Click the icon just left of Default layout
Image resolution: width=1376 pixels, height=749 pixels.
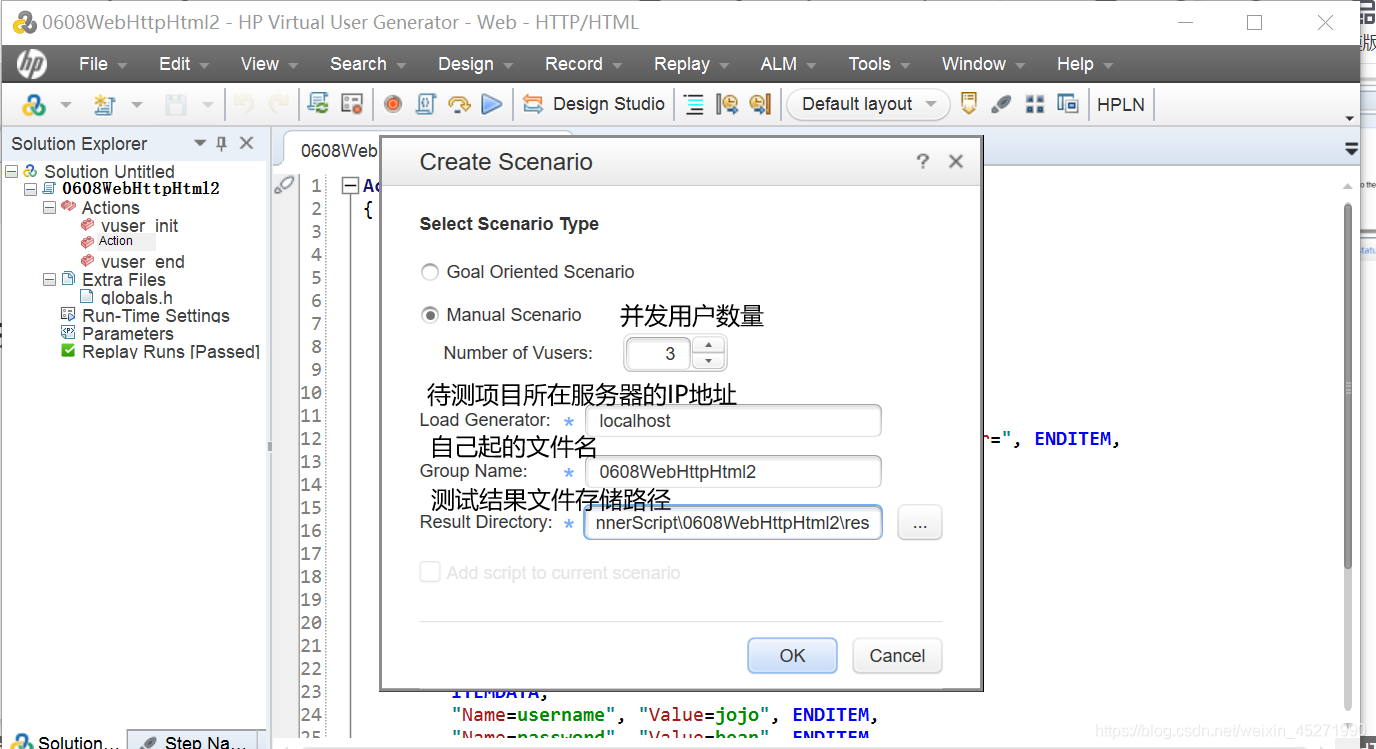(x=760, y=104)
